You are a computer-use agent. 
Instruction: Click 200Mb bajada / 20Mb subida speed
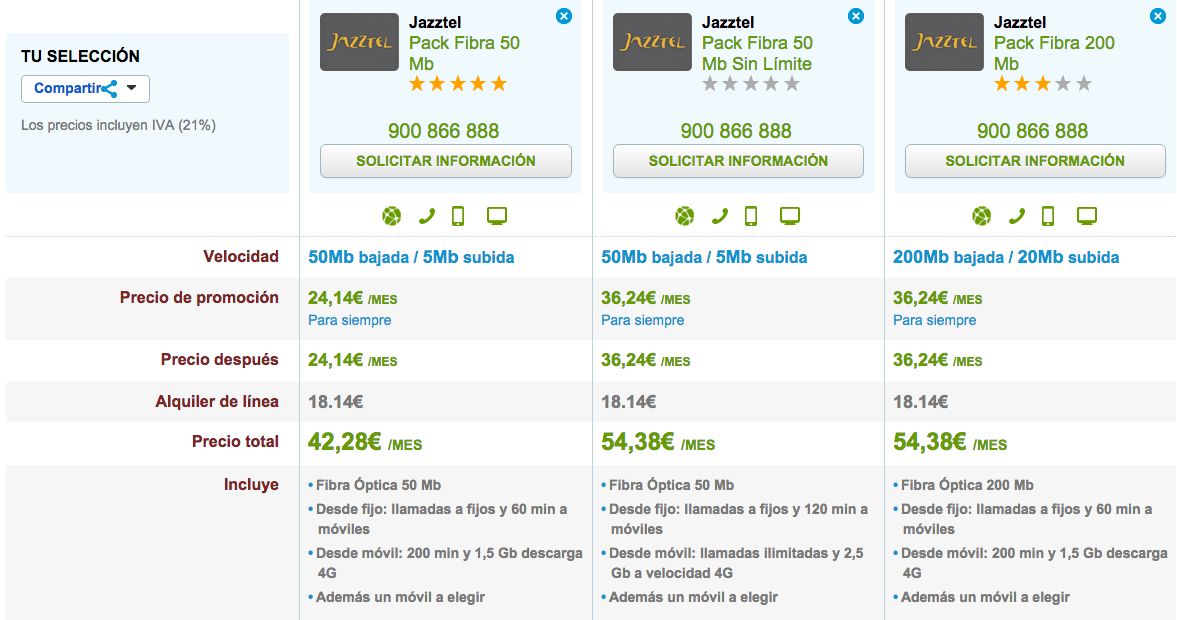1006,257
